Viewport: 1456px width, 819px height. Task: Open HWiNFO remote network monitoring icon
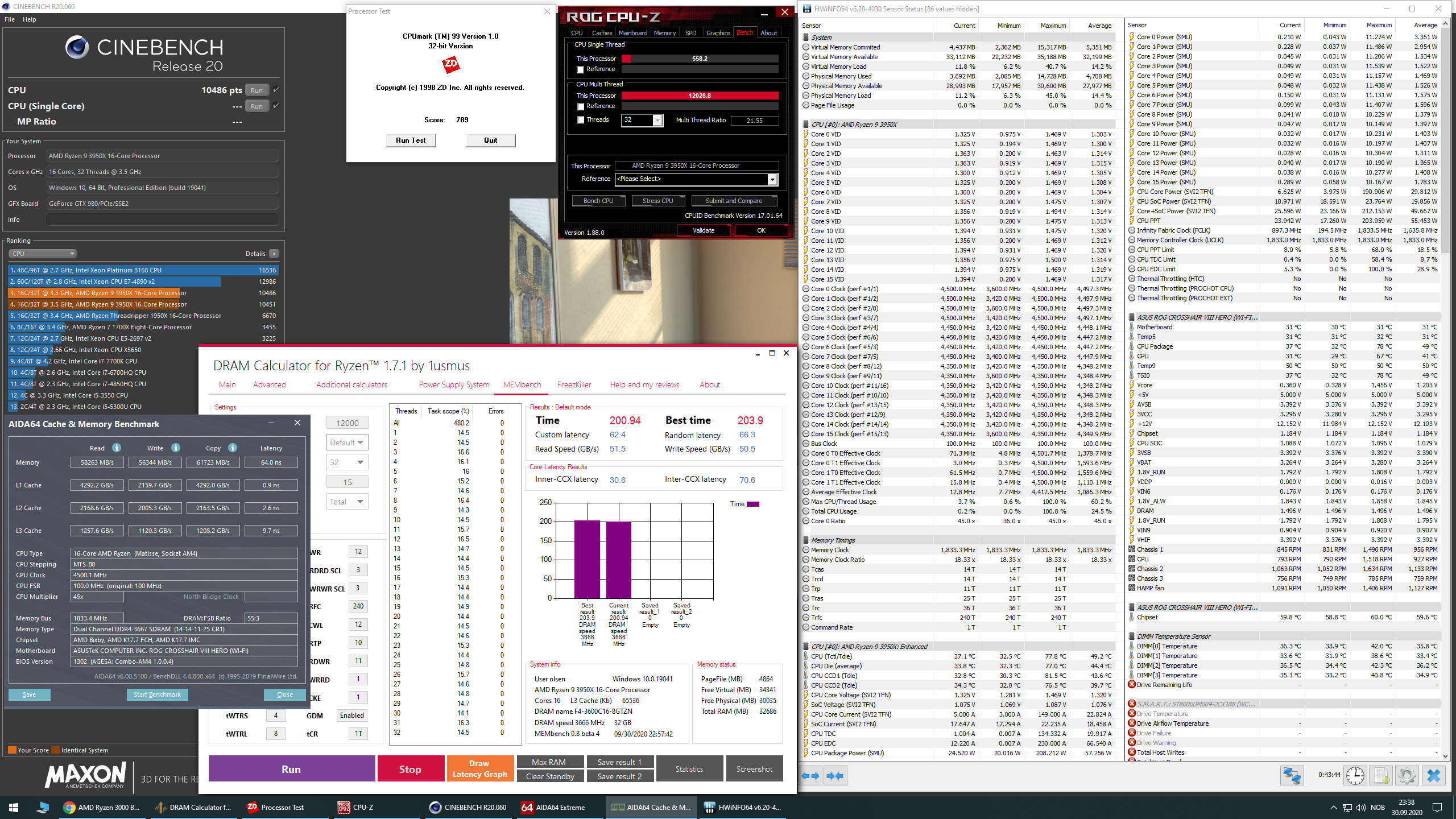point(1292,776)
